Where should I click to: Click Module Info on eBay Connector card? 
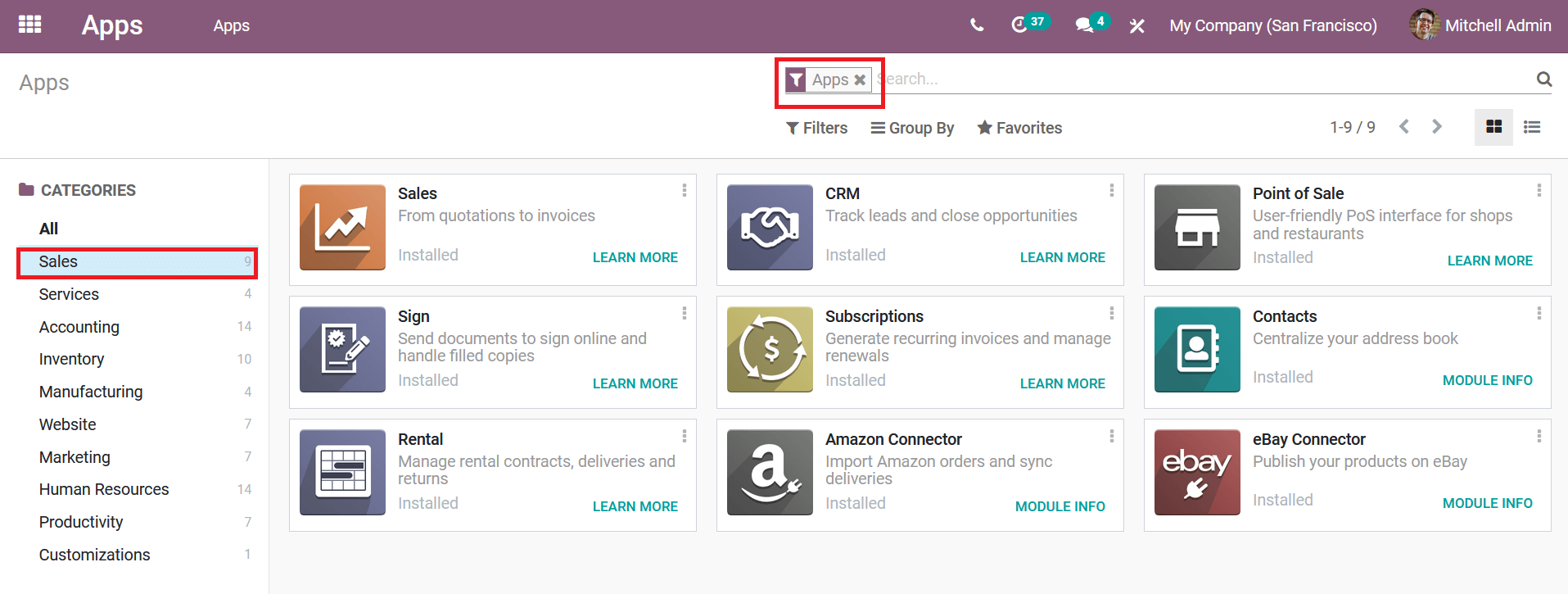[x=1488, y=503]
